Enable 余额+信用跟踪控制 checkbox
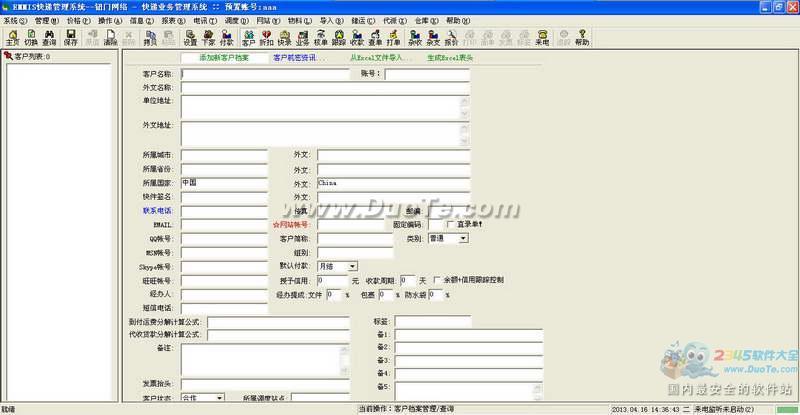Image resolution: width=800 pixels, height=415 pixels. tap(437, 280)
